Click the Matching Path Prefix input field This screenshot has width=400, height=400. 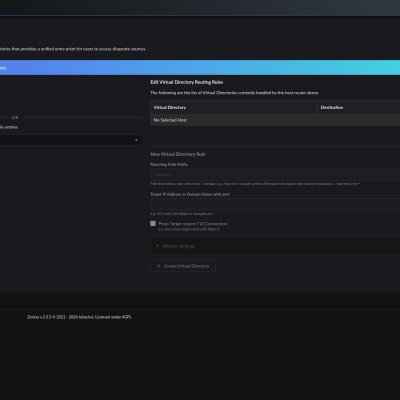point(275,175)
